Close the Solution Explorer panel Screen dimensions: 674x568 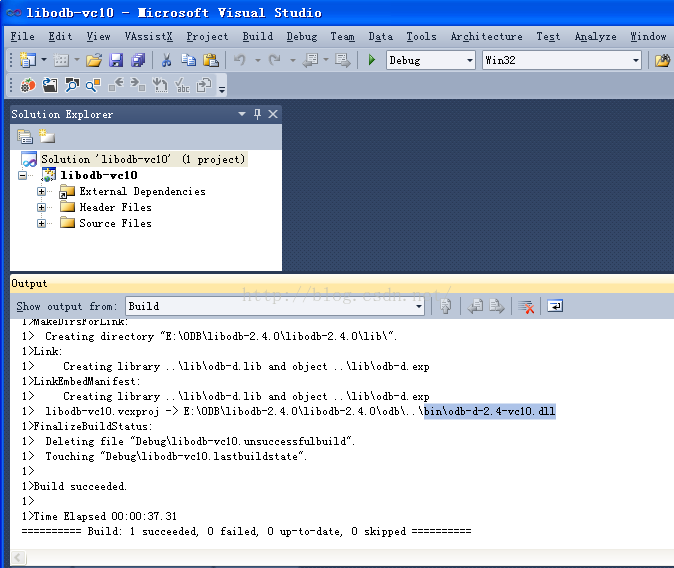point(273,114)
